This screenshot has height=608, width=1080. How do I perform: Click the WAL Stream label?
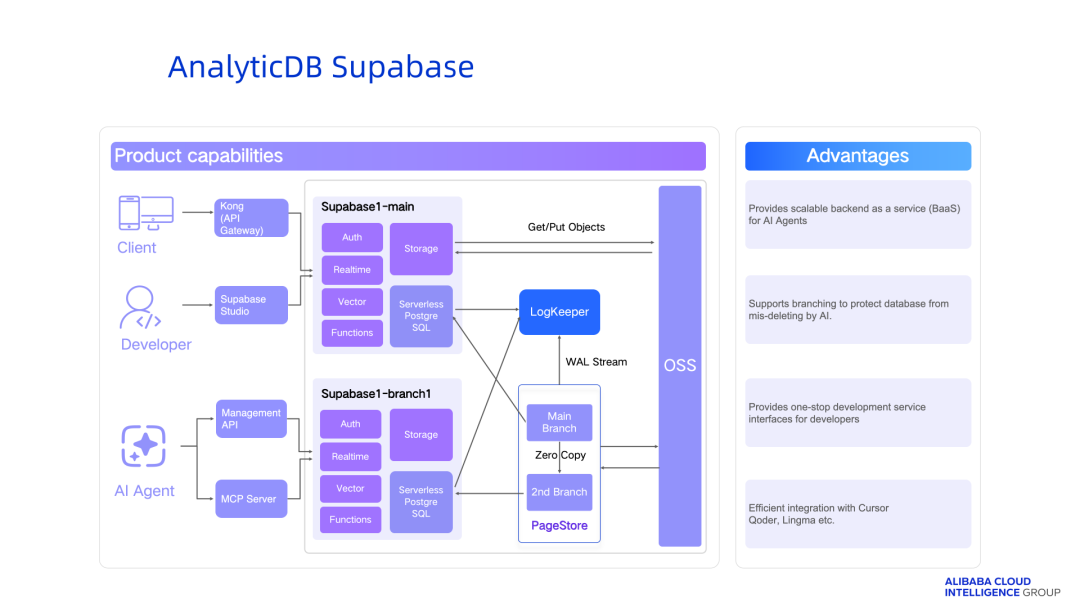[596, 362]
